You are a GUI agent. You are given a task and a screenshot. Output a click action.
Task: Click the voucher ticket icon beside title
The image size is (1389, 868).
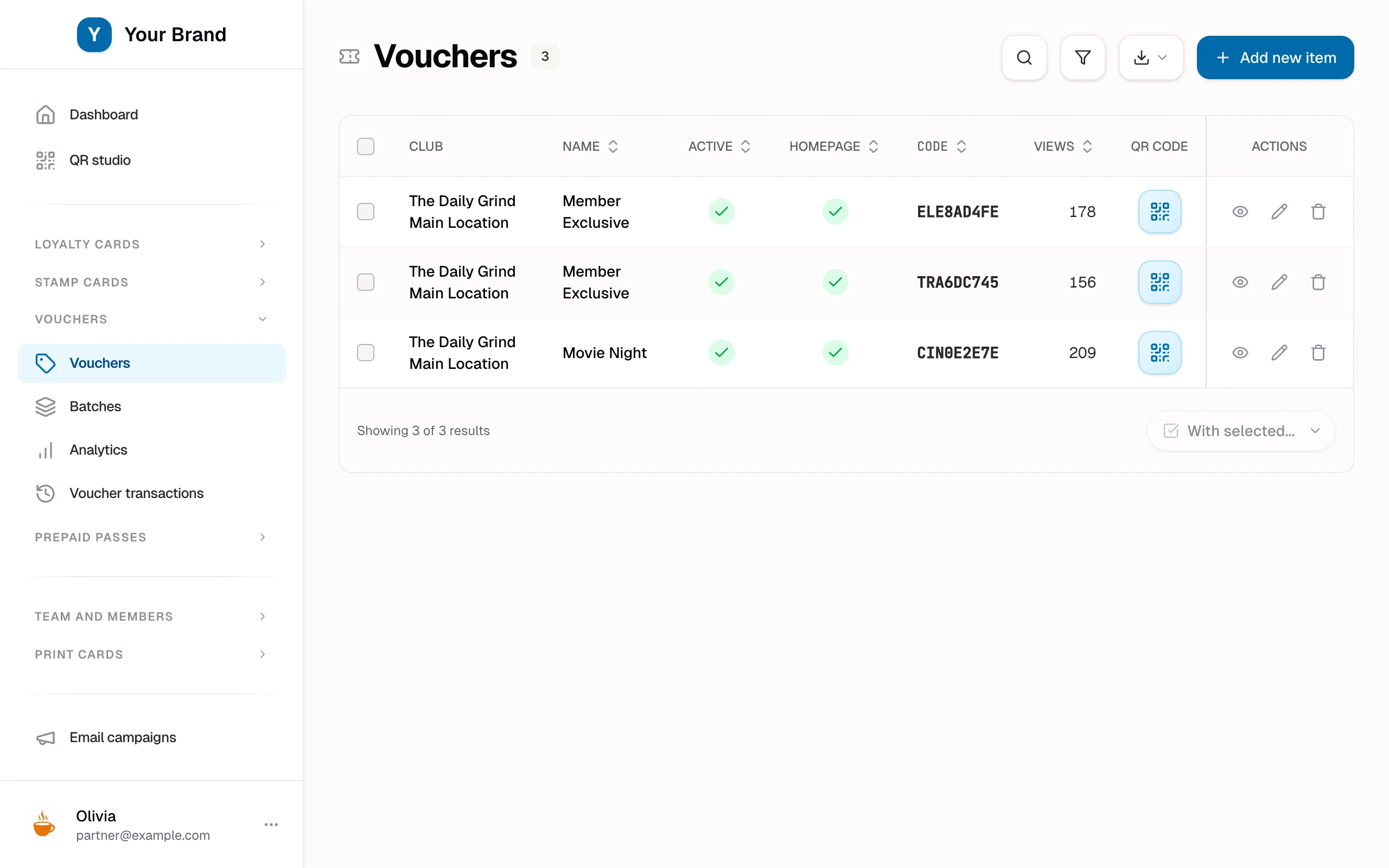[349, 56]
